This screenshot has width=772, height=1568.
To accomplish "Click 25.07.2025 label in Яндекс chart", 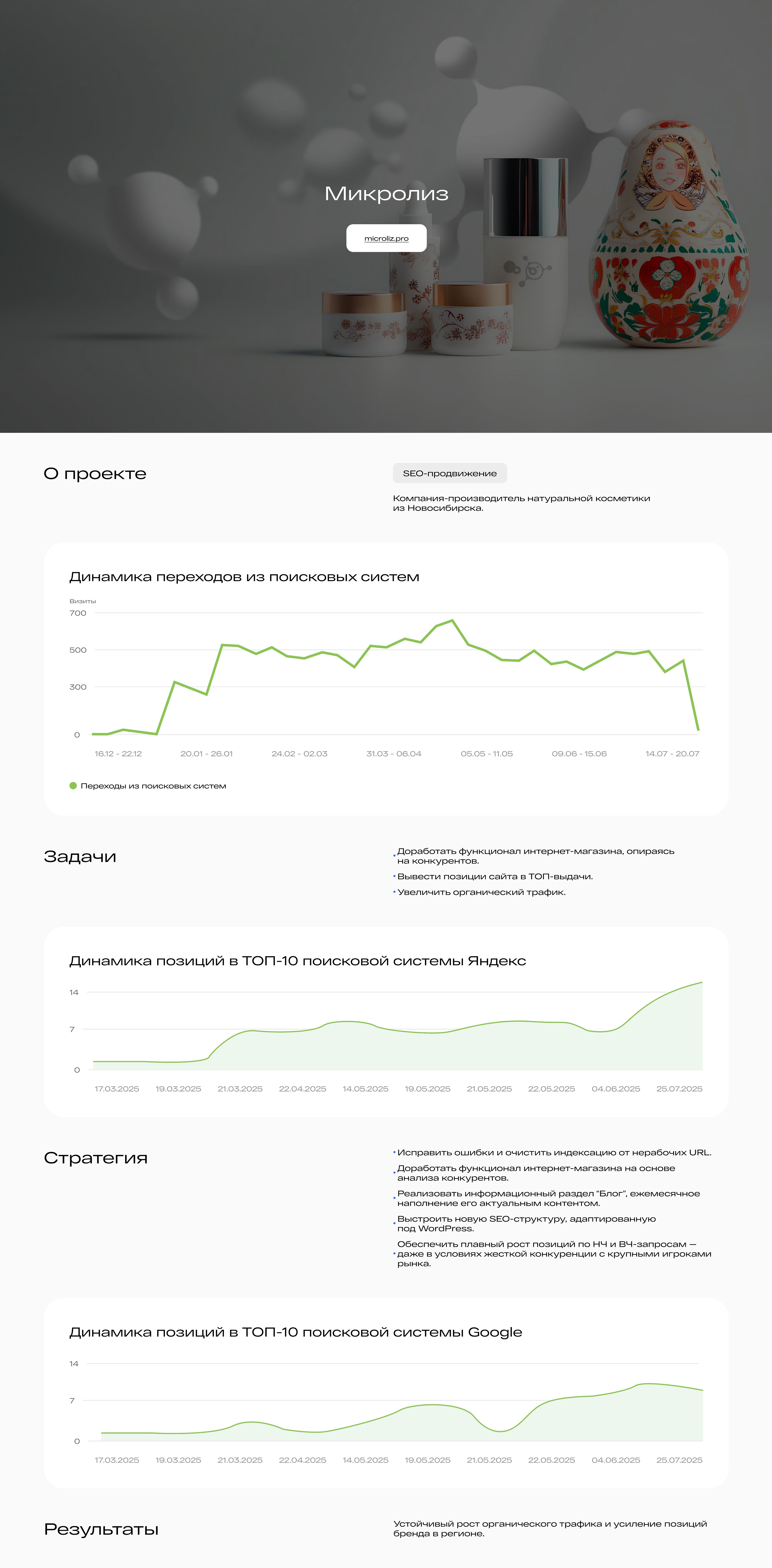I will (679, 1089).
